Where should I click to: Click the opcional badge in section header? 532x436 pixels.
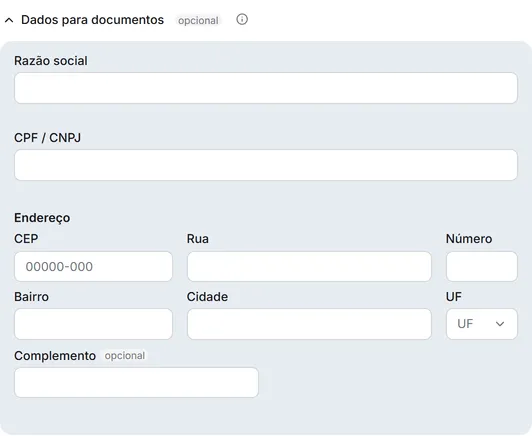198,20
